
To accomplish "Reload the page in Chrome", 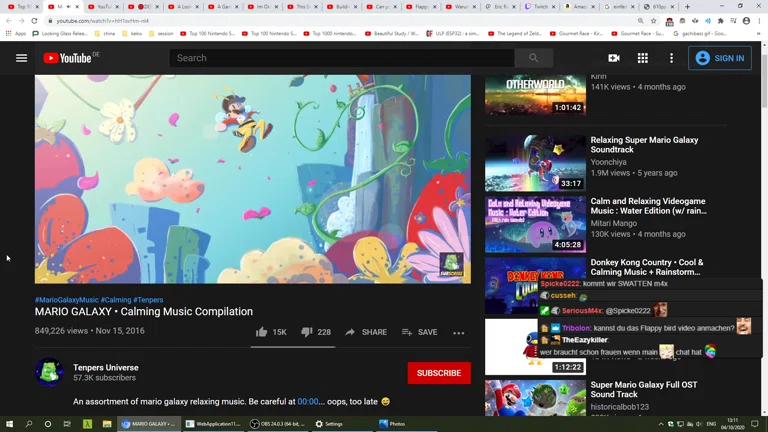I will point(34,21).
